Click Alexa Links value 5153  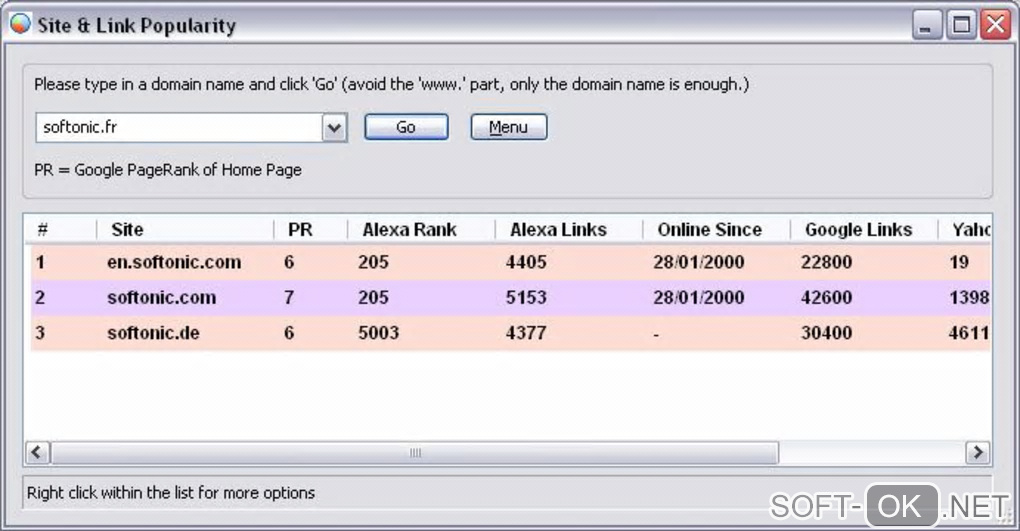(x=526, y=297)
